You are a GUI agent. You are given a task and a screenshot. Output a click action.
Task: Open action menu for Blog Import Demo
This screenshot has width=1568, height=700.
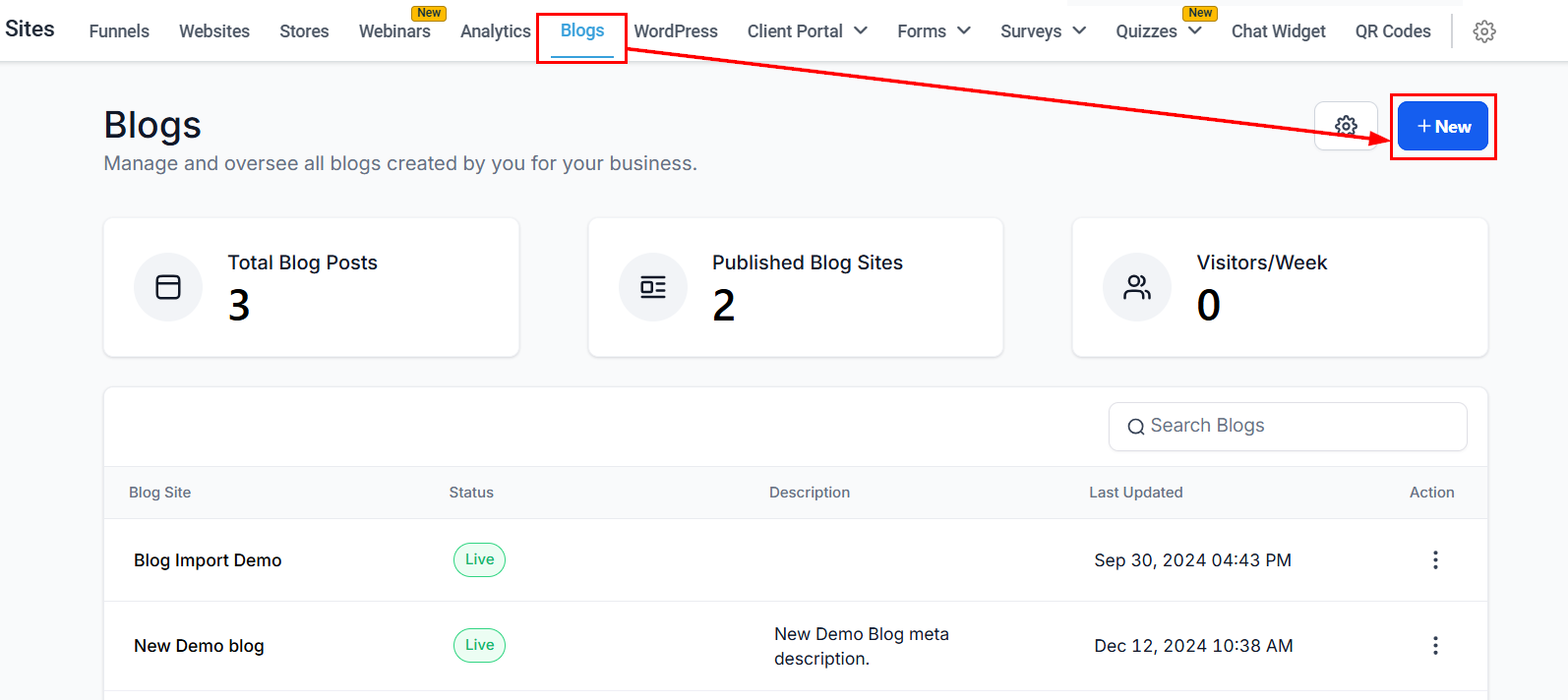[x=1435, y=560]
